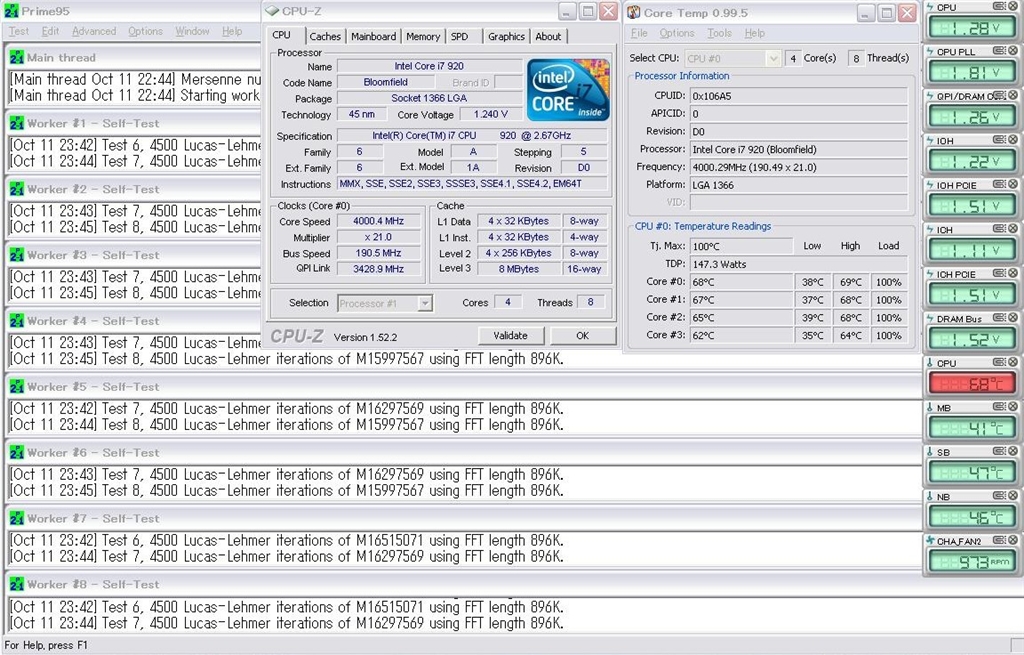
Task: Open the Select CPU dropdown in Core Temp
Action: (774, 58)
